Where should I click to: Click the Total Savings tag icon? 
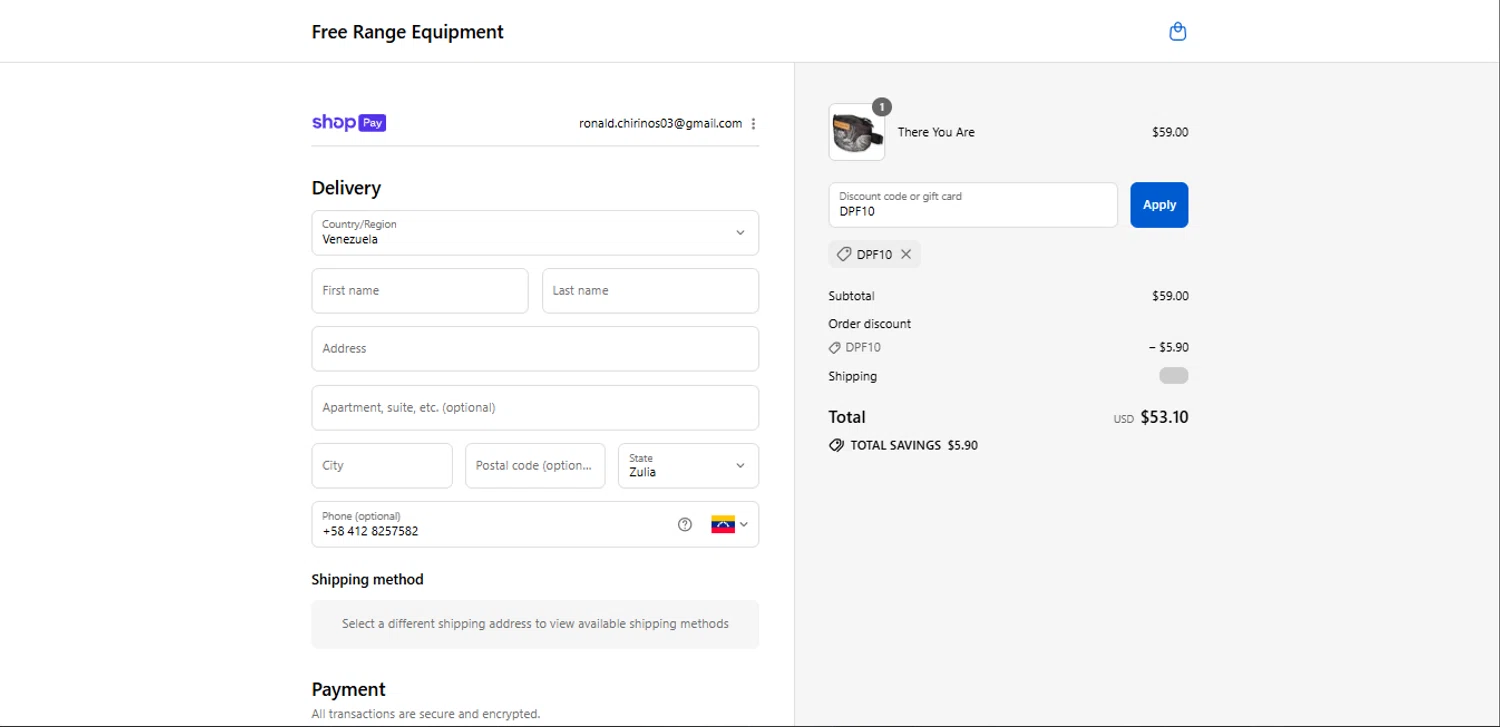click(x=836, y=445)
